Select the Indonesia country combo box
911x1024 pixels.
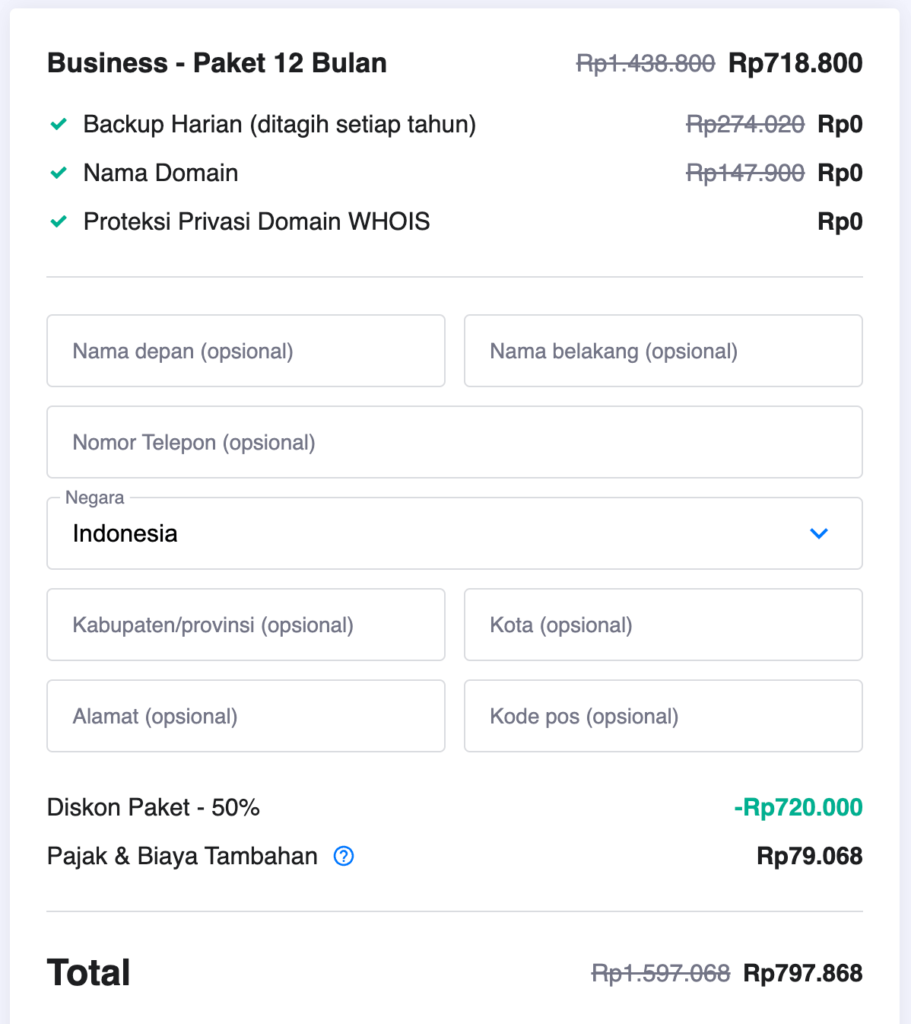tap(440, 534)
